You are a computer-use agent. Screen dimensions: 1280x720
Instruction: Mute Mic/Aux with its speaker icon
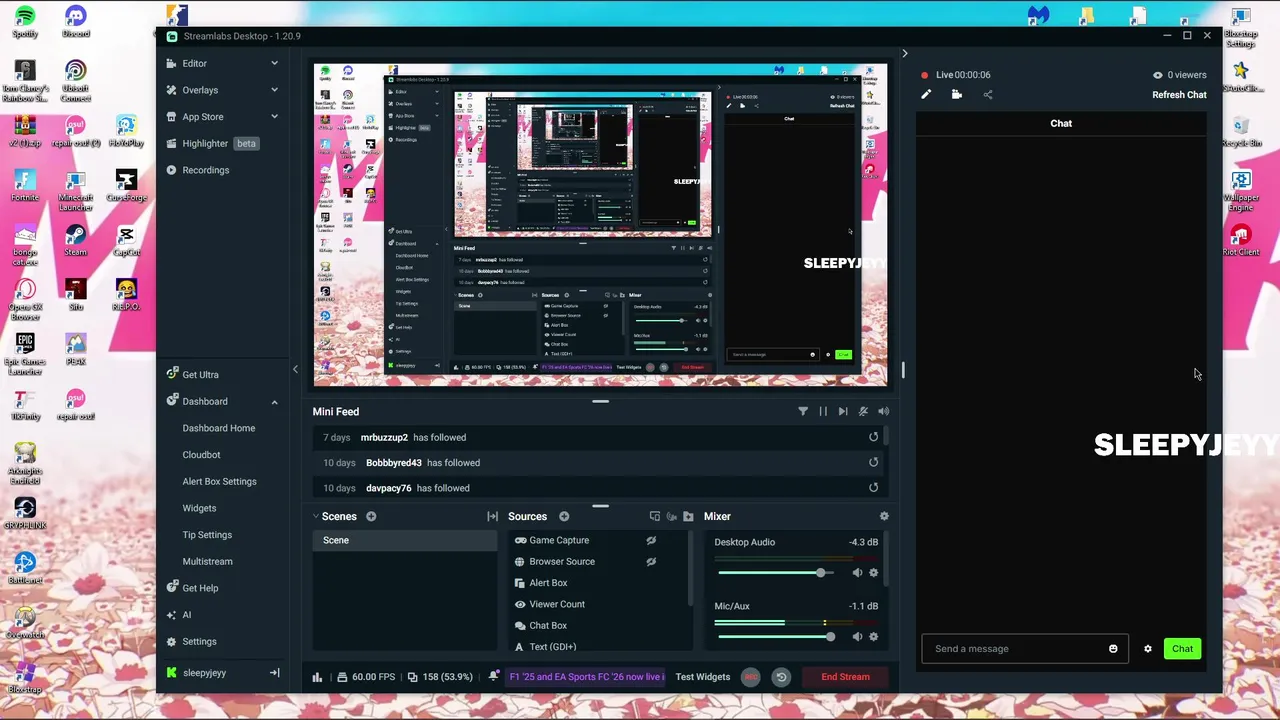pyautogui.click(x=857, y=636)
